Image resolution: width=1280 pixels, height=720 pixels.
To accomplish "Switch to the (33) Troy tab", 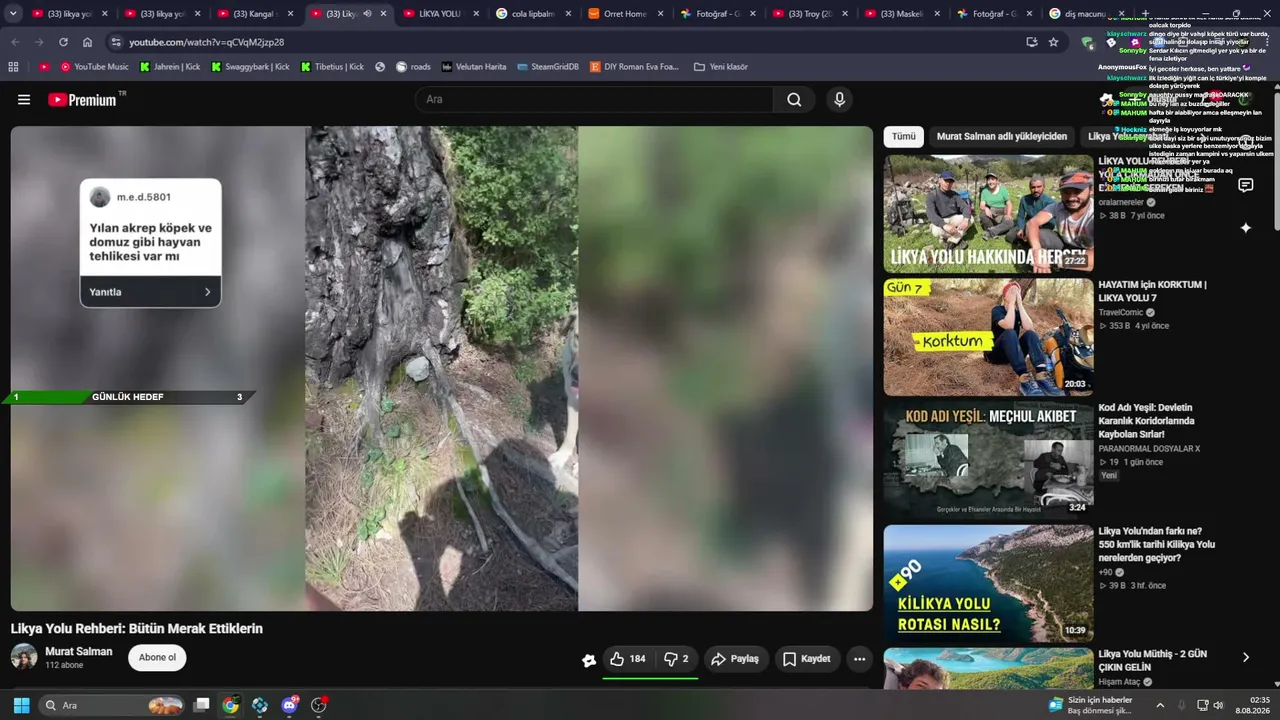I will tap(811, 14).
